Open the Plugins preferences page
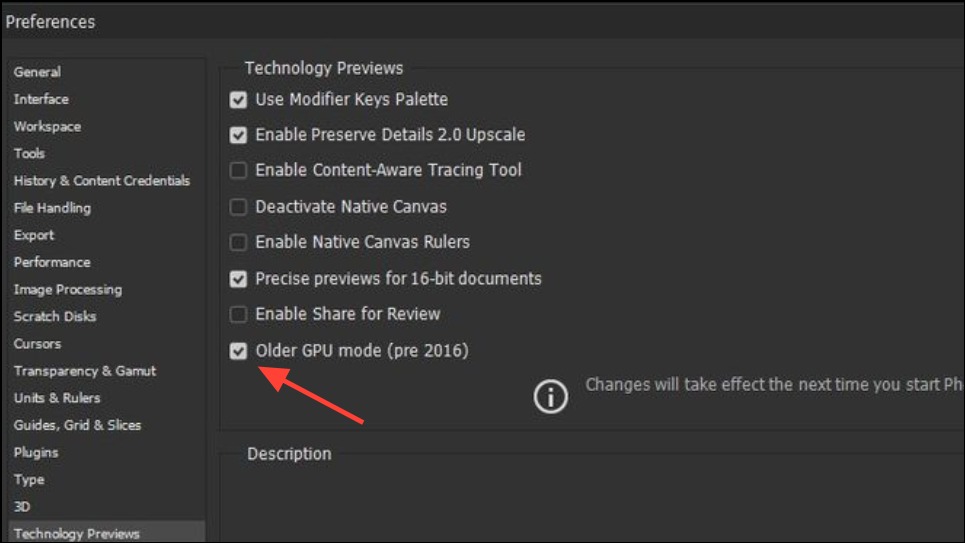The width and height of the screenshot is (965, 543). click(x=36, y=452)
